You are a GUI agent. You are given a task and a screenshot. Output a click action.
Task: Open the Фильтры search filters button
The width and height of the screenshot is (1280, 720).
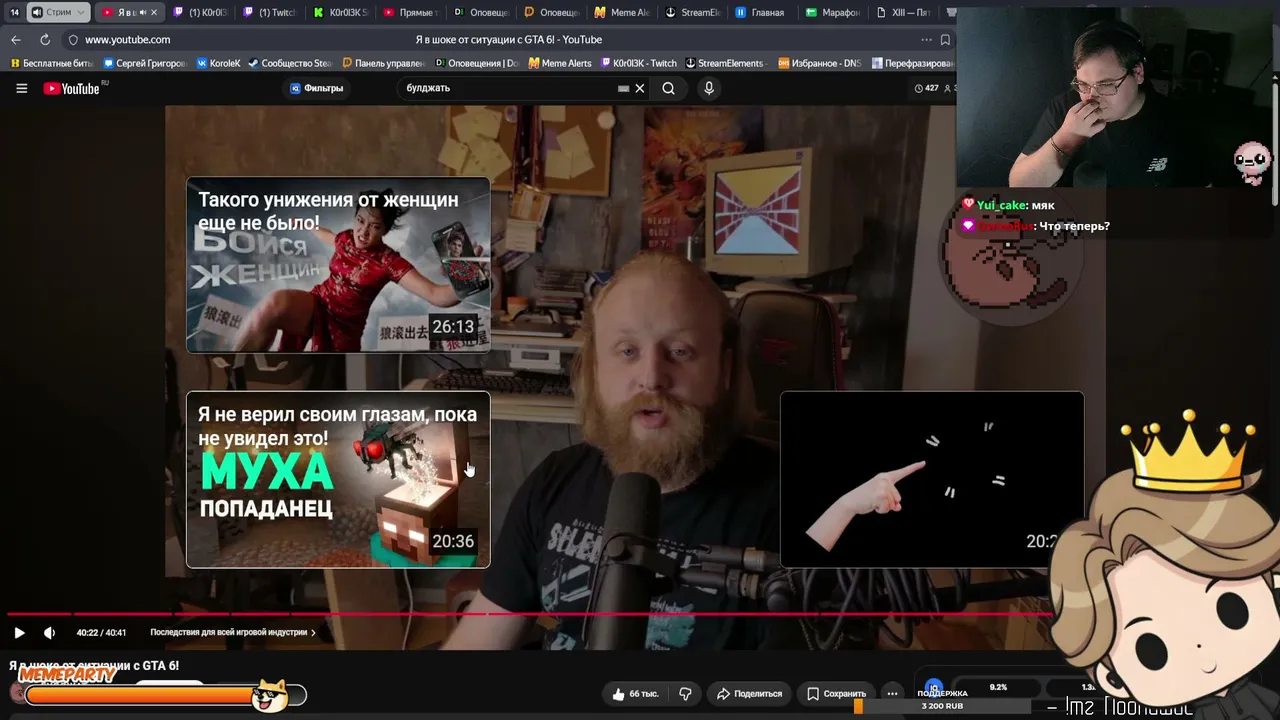[316, 88]
